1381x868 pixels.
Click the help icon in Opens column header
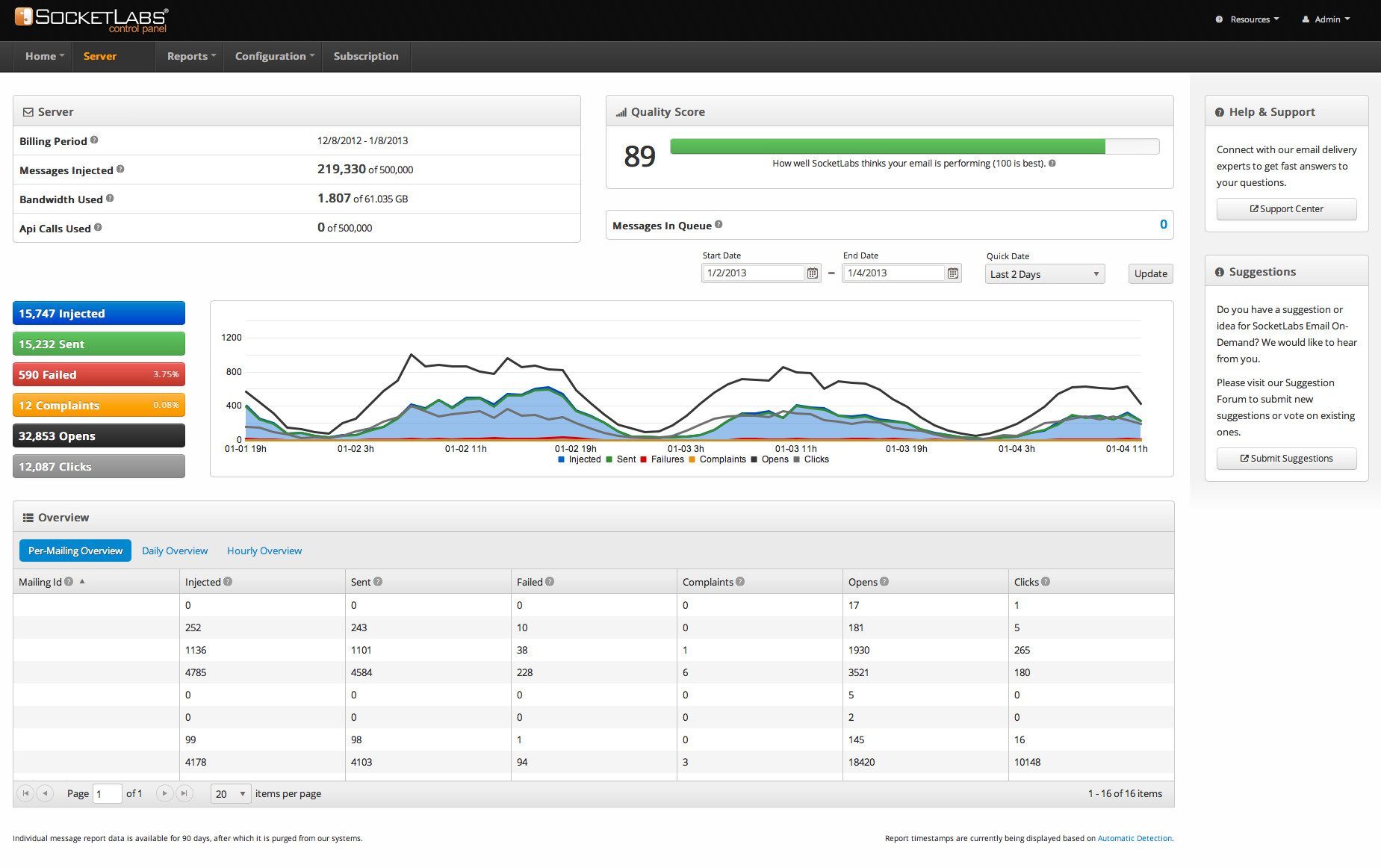tap(884, 581)
